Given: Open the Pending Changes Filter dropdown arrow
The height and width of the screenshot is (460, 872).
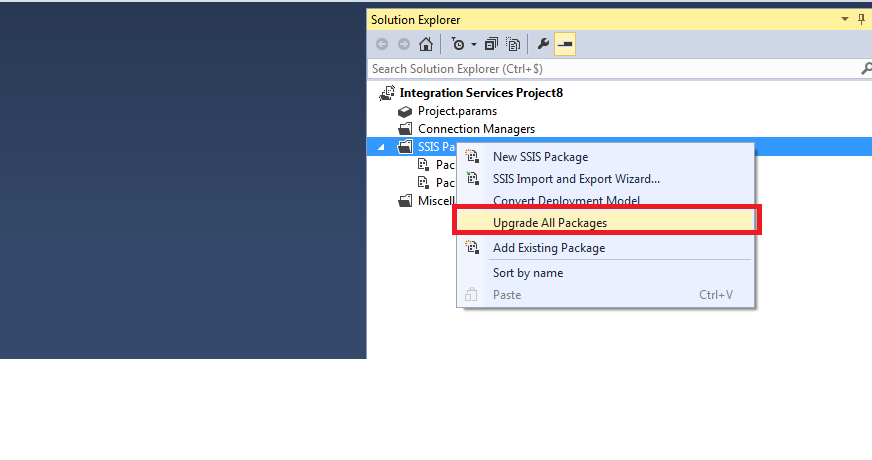Looking at the screenshot, I should click(474, 44).
